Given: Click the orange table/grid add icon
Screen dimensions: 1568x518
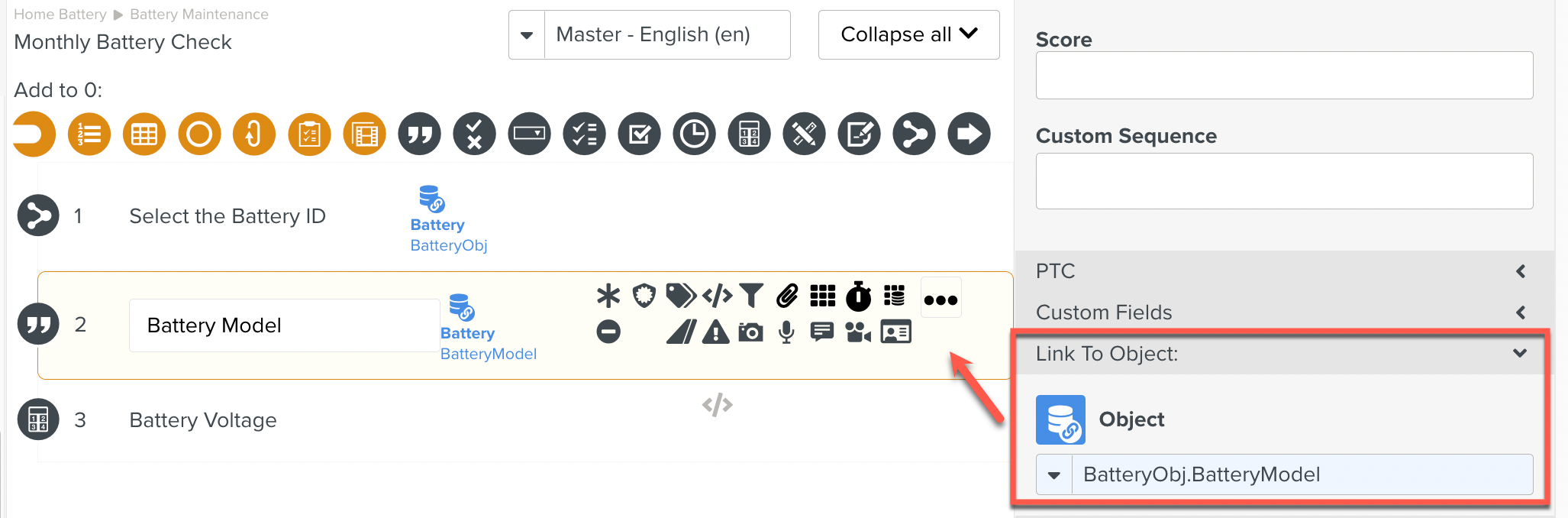Looking at the screenshot, I should pyautogui.click(x=144, y=134).
